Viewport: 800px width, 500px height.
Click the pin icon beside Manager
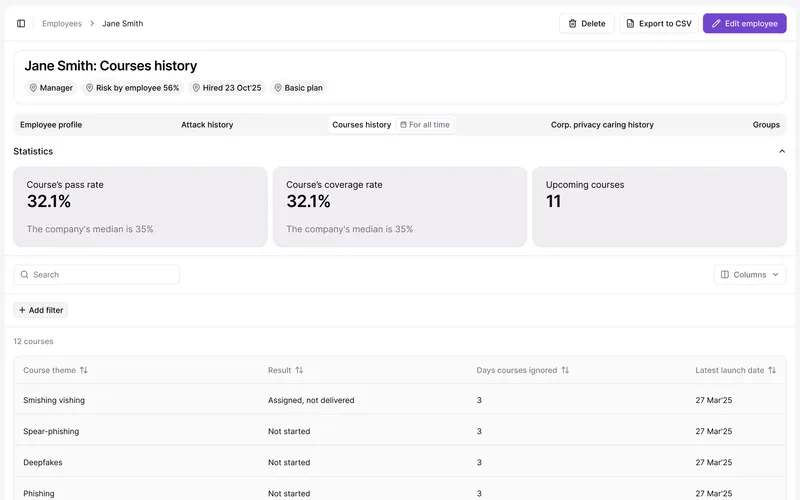coord(33,88)
